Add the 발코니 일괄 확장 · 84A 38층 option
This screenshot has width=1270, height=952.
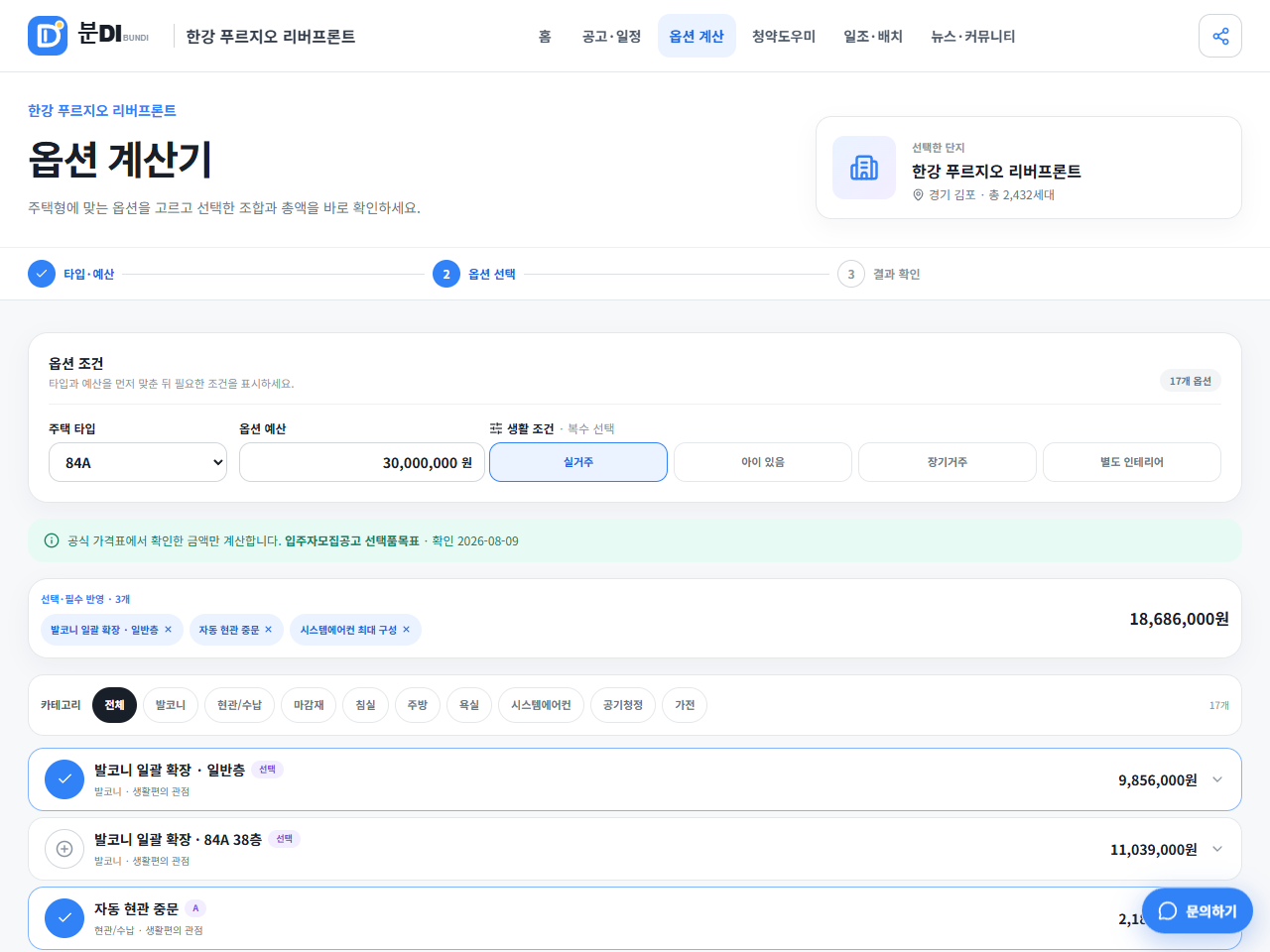[64, 849]
